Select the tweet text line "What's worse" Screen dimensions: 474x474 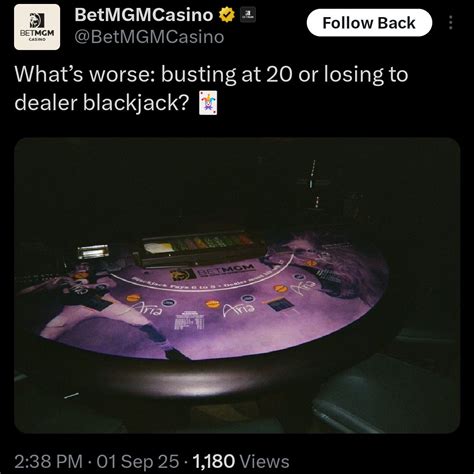click(x=211, y=74)
